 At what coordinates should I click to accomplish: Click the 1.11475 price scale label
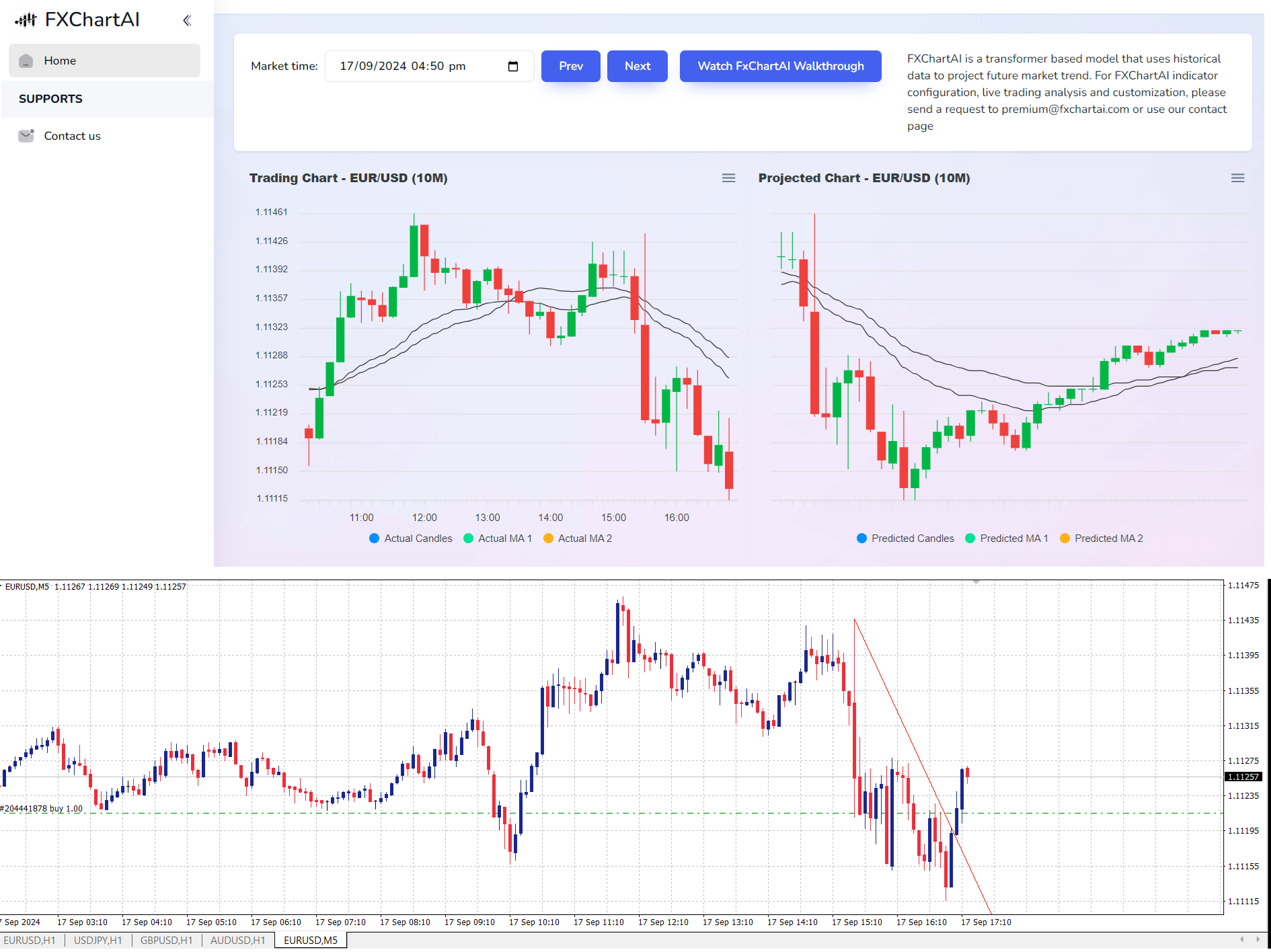pos(1243,585)
